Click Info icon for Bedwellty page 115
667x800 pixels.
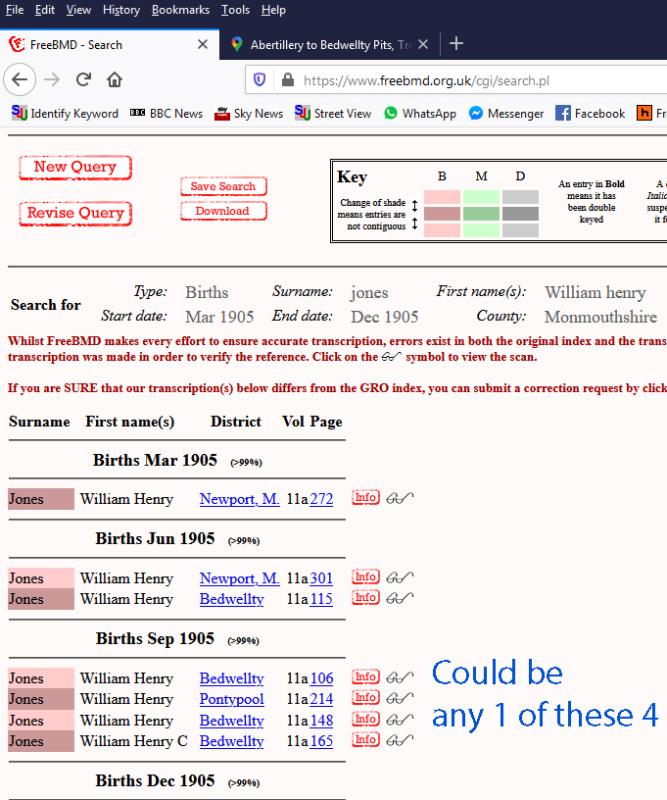click(x=365, y=599)
